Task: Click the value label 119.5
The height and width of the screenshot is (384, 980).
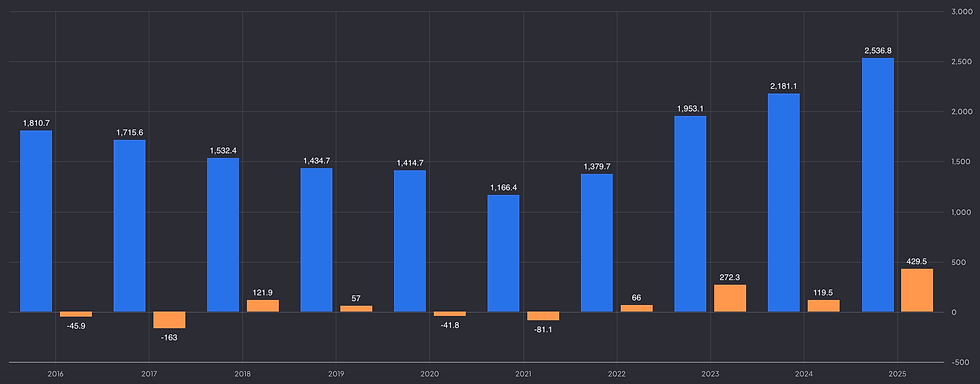Action: point(824,293)
